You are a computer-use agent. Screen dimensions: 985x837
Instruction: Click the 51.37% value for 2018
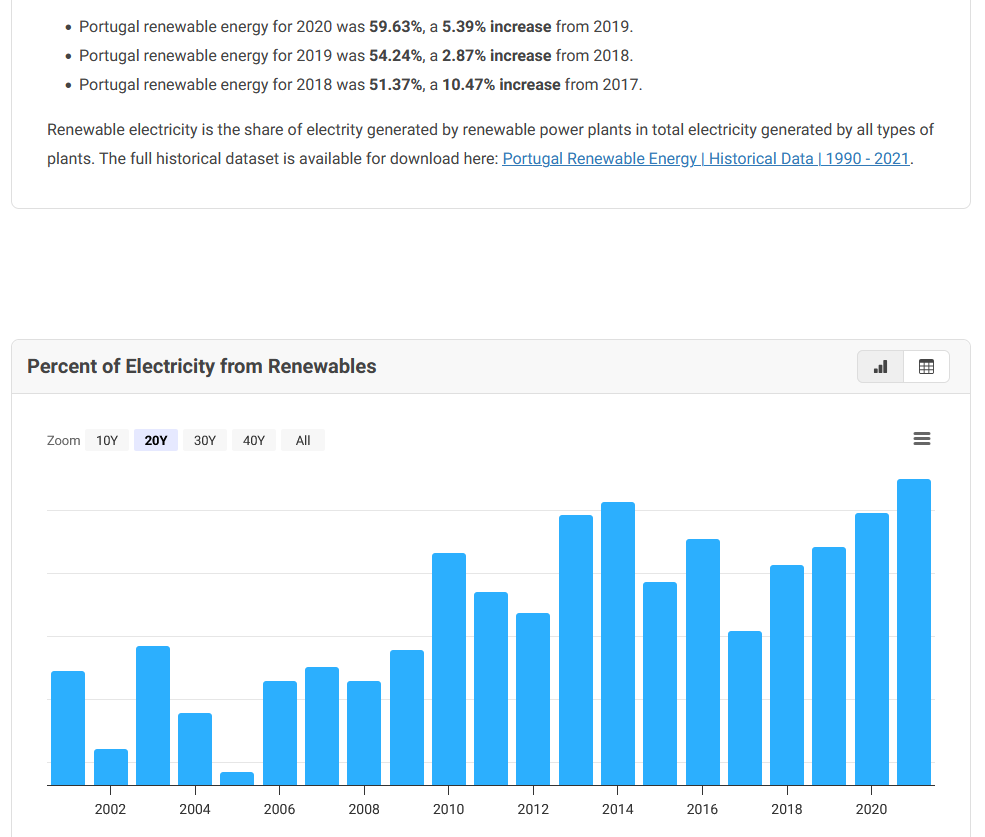click(395, 84)
